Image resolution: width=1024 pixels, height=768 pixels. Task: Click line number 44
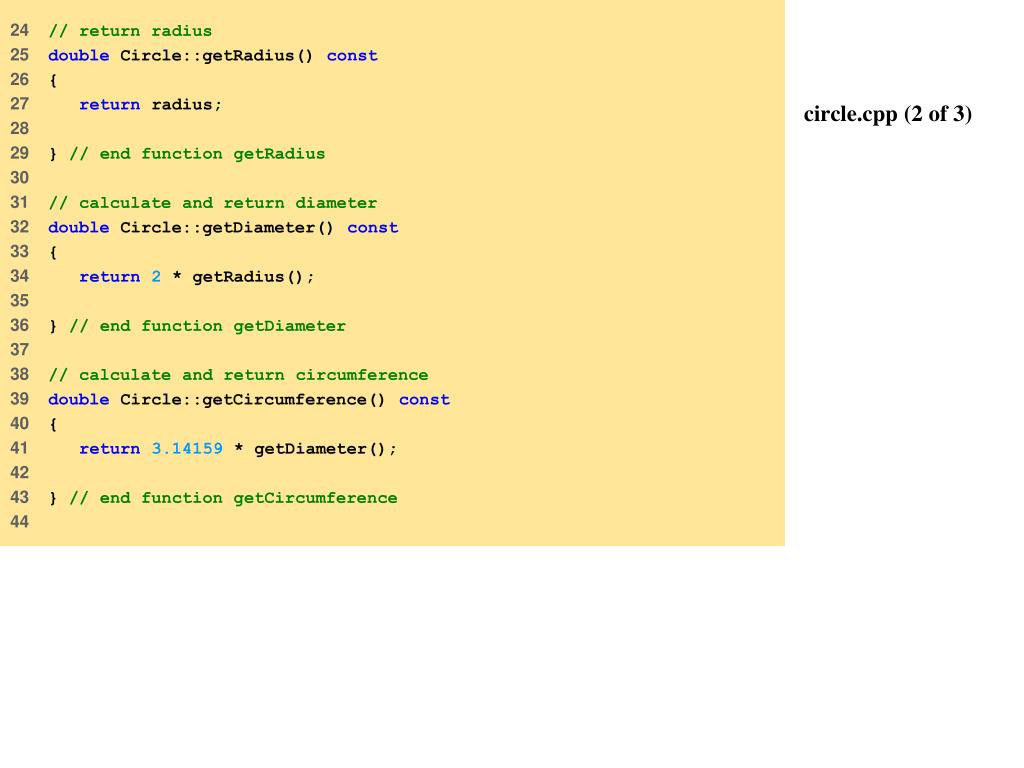pos(20,522)
